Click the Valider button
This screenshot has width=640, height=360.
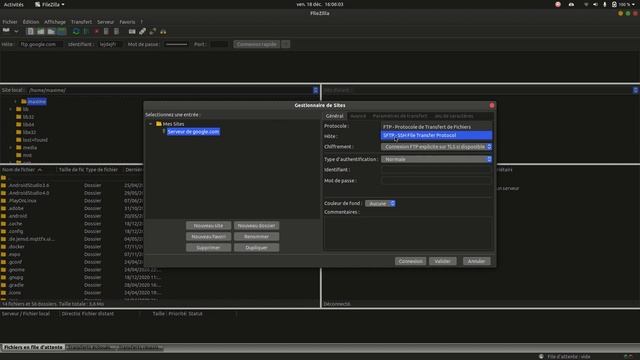click(x=442, y=261)
